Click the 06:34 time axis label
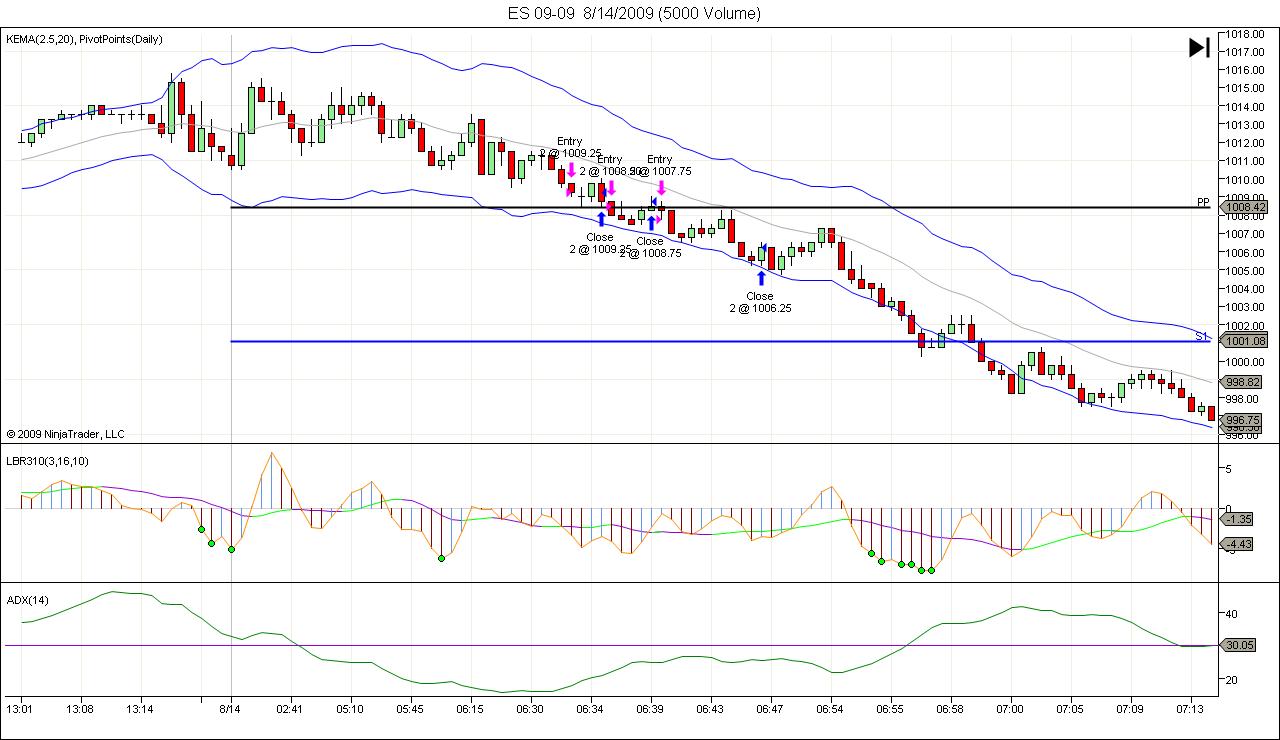1280x740 pixels. point(590,709)
